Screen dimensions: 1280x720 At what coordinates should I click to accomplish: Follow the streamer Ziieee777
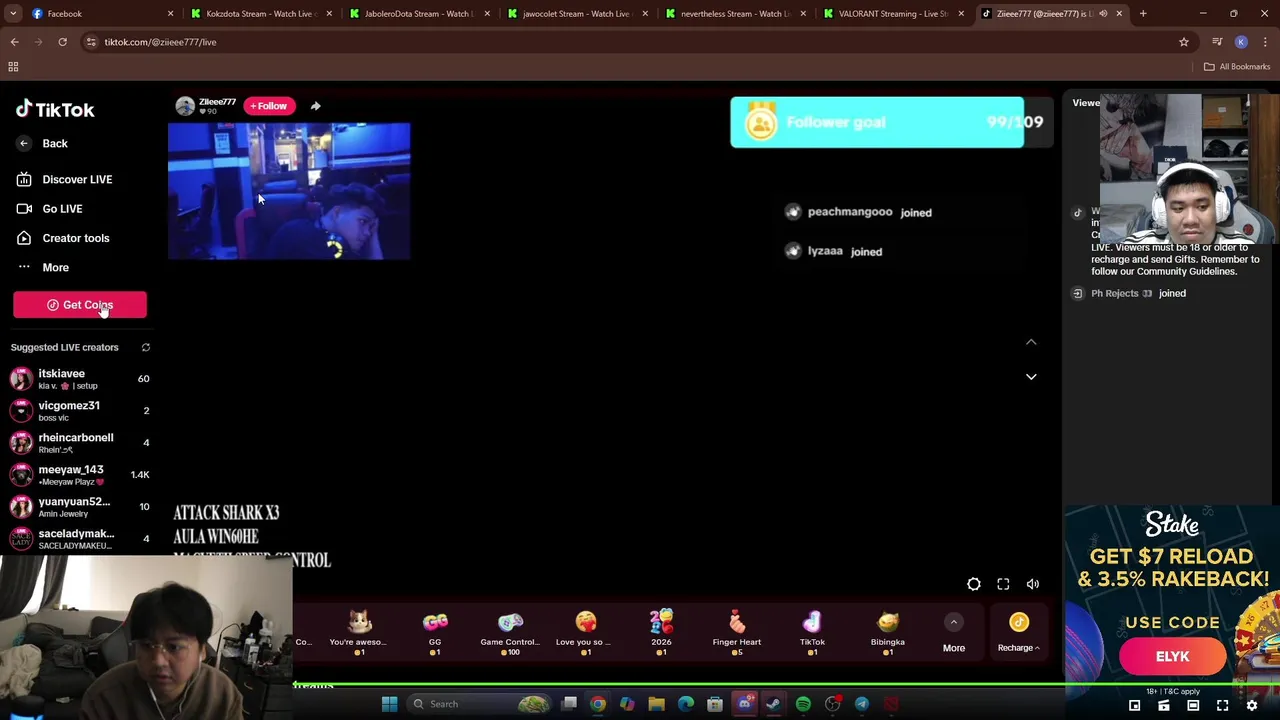tap(269, 106)
